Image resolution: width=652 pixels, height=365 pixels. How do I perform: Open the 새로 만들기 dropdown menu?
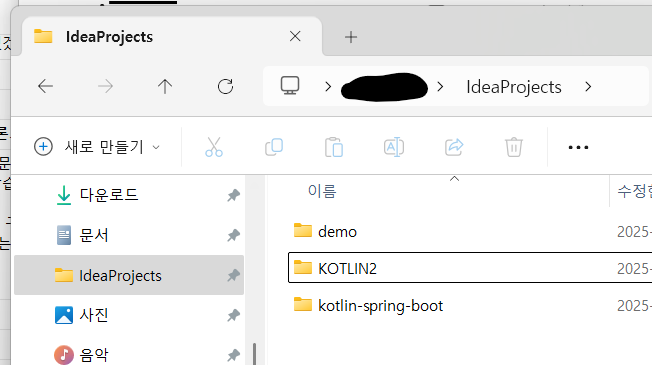pyautogui.click(x=97, y=147)
